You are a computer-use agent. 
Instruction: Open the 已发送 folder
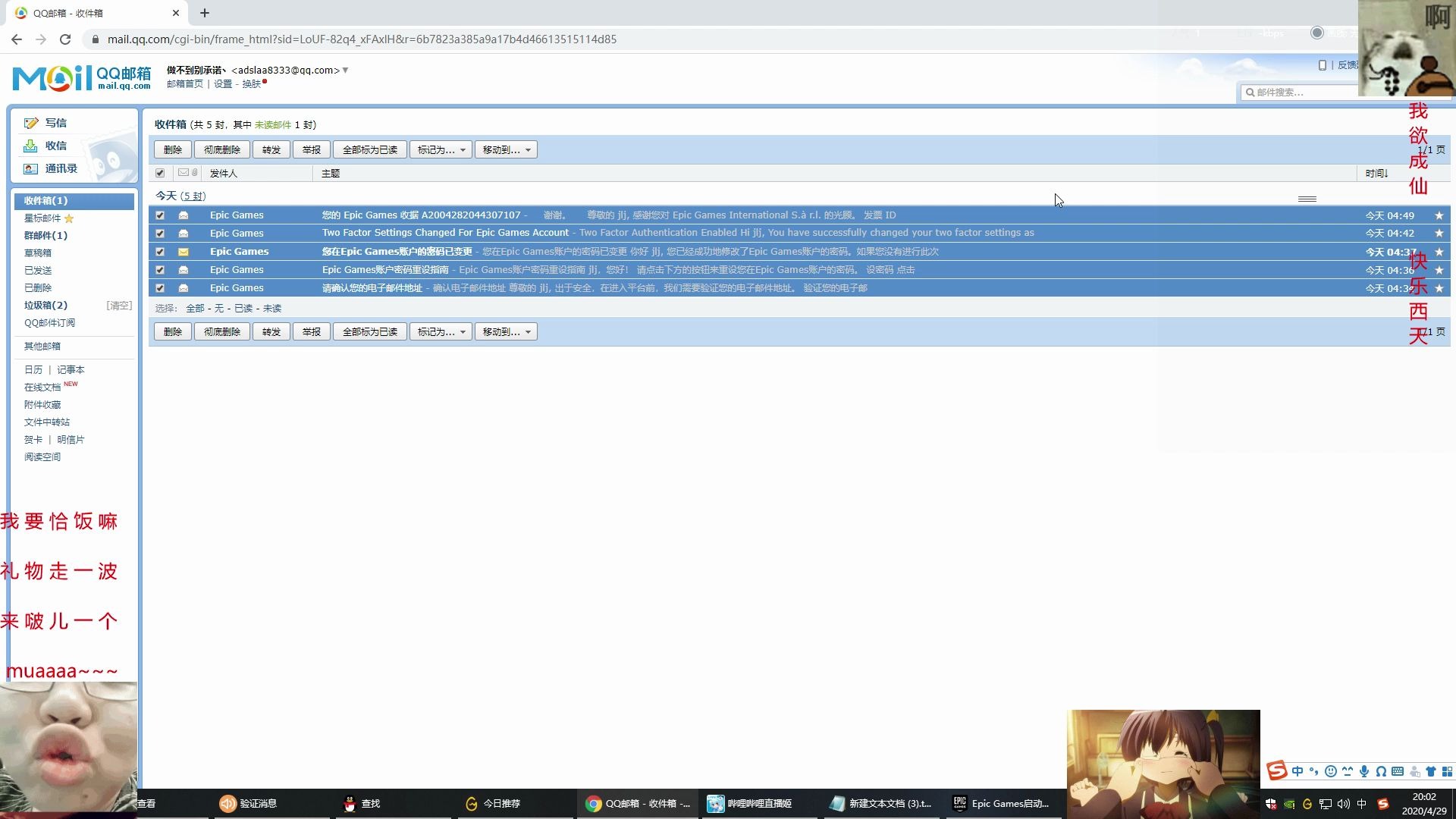(x=38, y=271)
